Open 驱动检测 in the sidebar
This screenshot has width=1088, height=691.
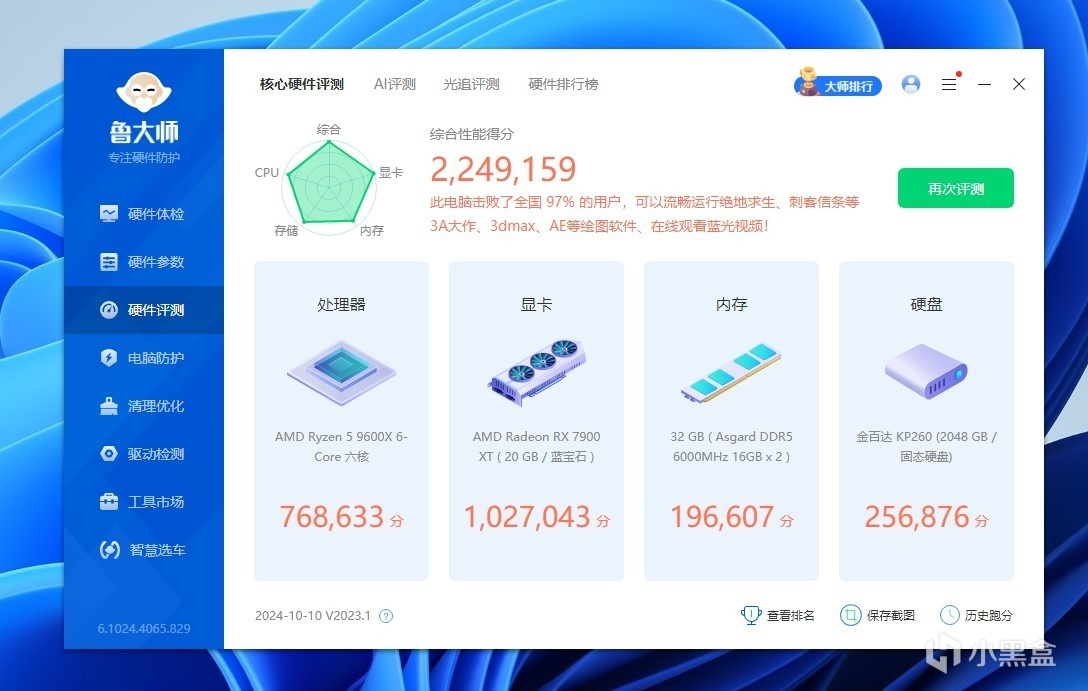[144, 454]
